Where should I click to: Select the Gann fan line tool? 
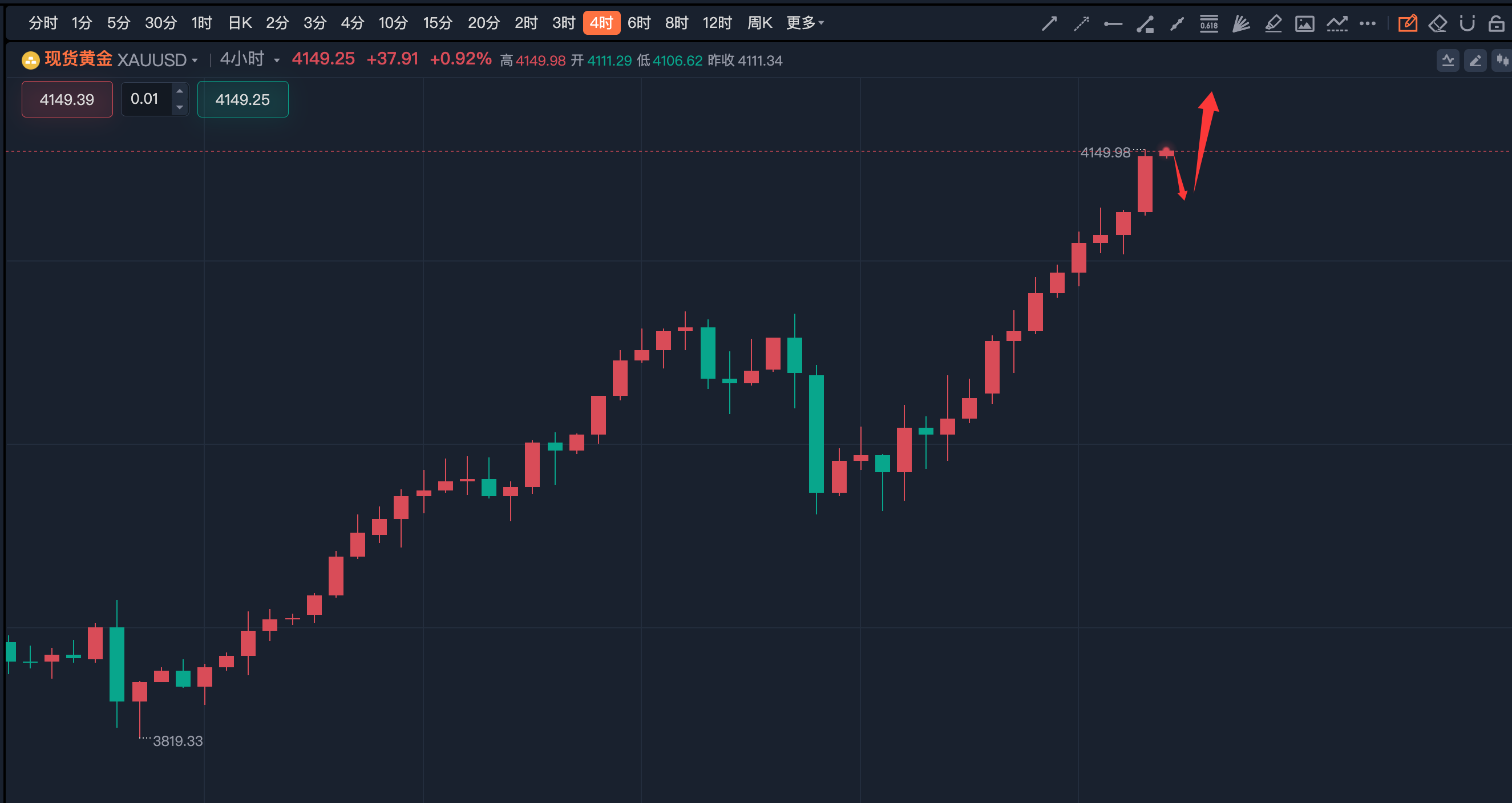(x=1241, y=23)
